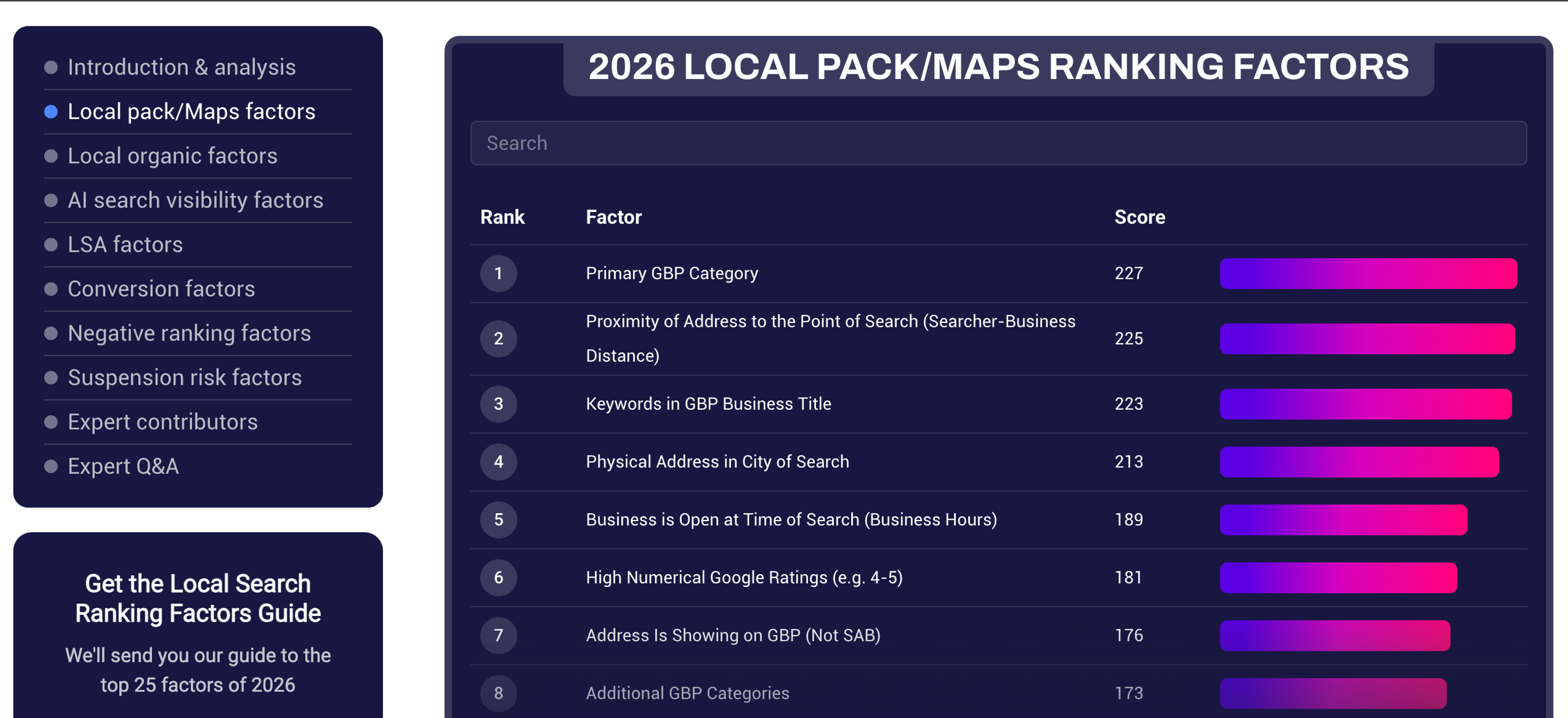Click the bullet dot beside Expert Q&A
The width and height of the screenshot is (1568, 718).
pyautogui.click(x=51, y=467)
